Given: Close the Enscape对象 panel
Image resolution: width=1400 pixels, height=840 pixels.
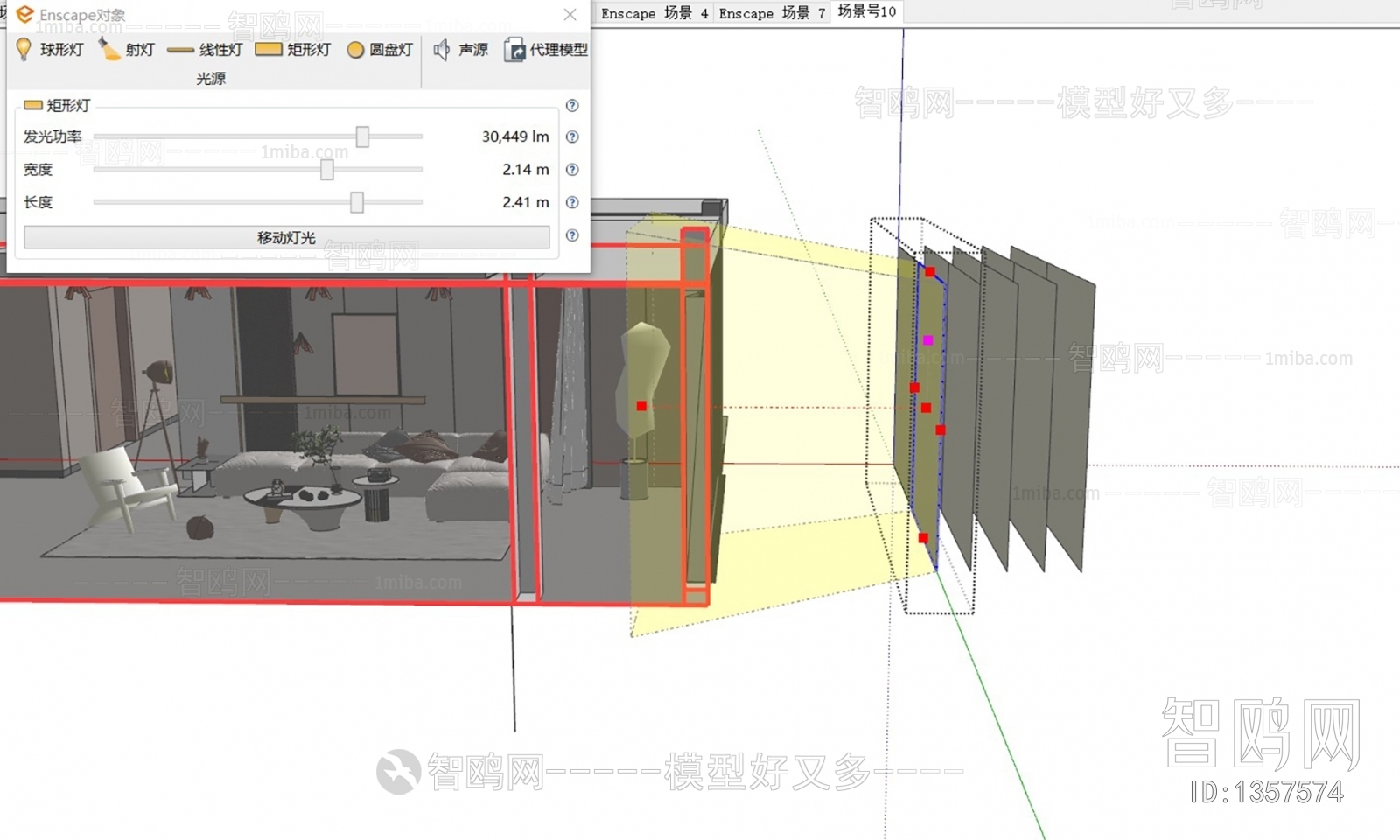Looking at the screenshot, I should [x=570, y=15].
